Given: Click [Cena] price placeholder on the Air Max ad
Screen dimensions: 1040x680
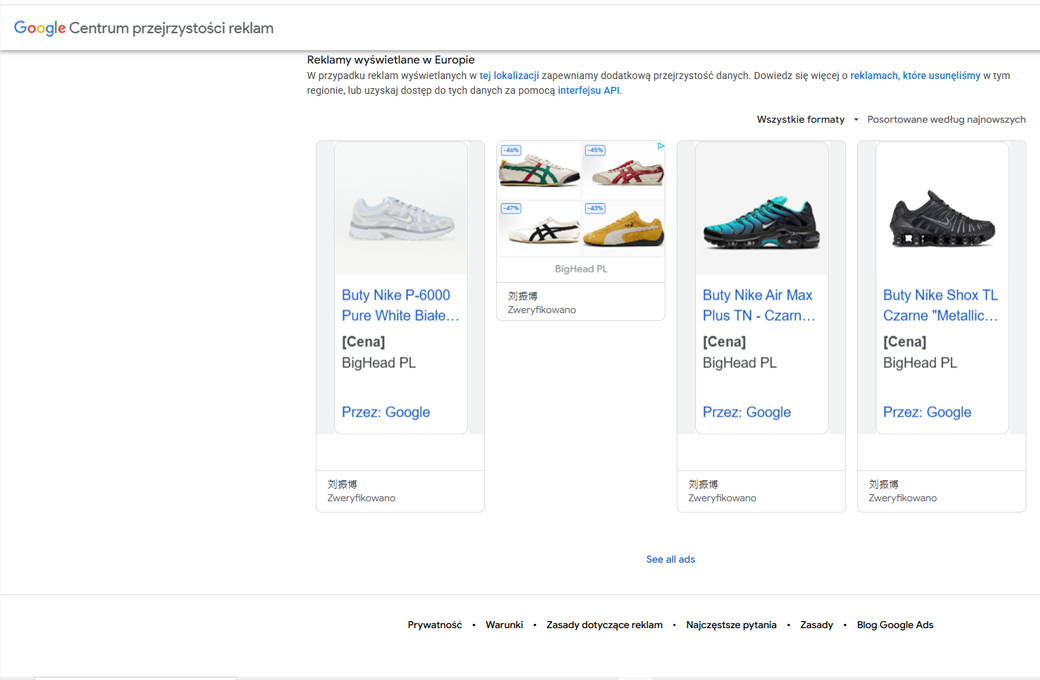Looking at the screenshot, I should (724, 342).
